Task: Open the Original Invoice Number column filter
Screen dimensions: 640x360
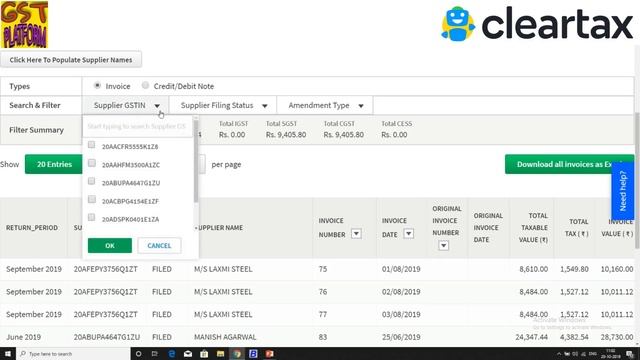Action: tap(444, 245)
